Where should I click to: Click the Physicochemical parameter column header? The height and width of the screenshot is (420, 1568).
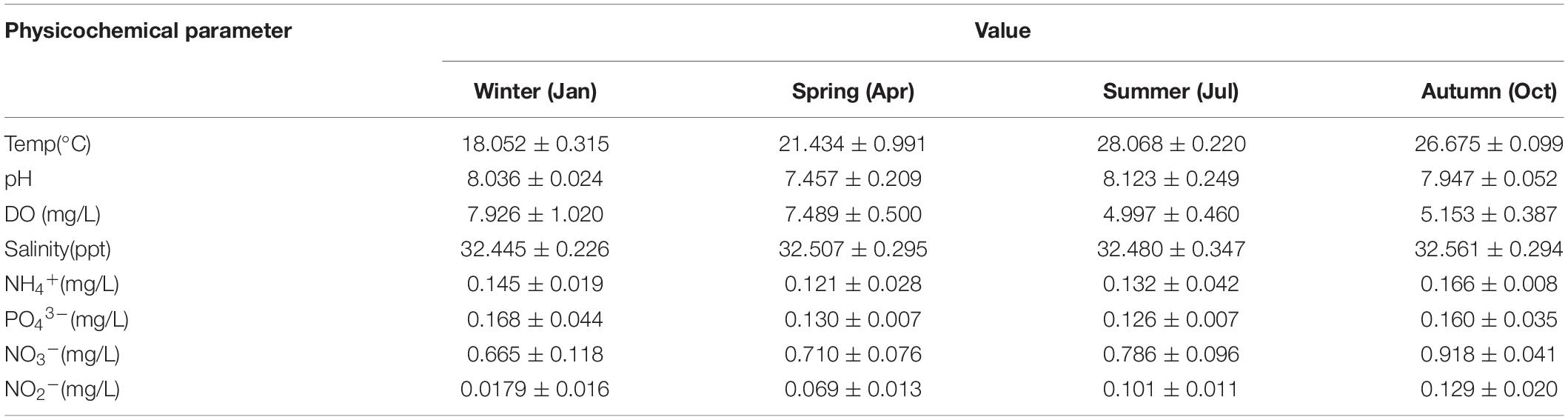[148, 31]
